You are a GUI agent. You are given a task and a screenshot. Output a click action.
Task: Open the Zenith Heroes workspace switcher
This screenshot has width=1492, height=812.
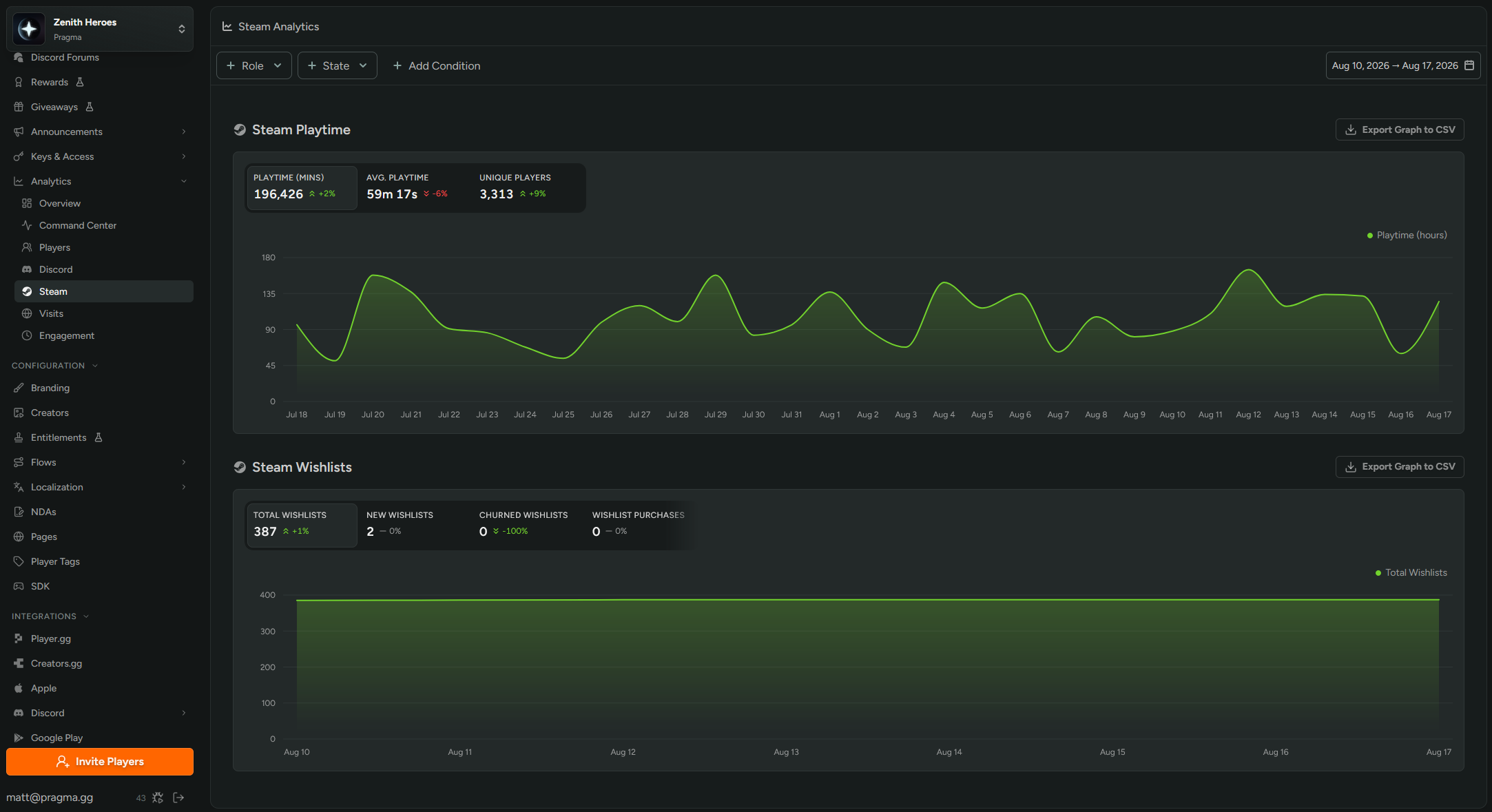[100, 29]
